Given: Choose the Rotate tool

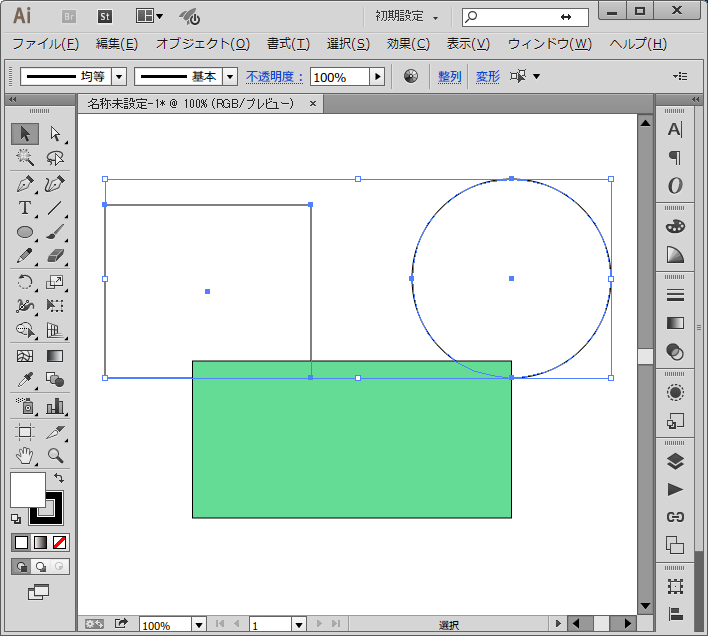Looking at the screenshot, I should pyautogui.click(x=25, y=282).
